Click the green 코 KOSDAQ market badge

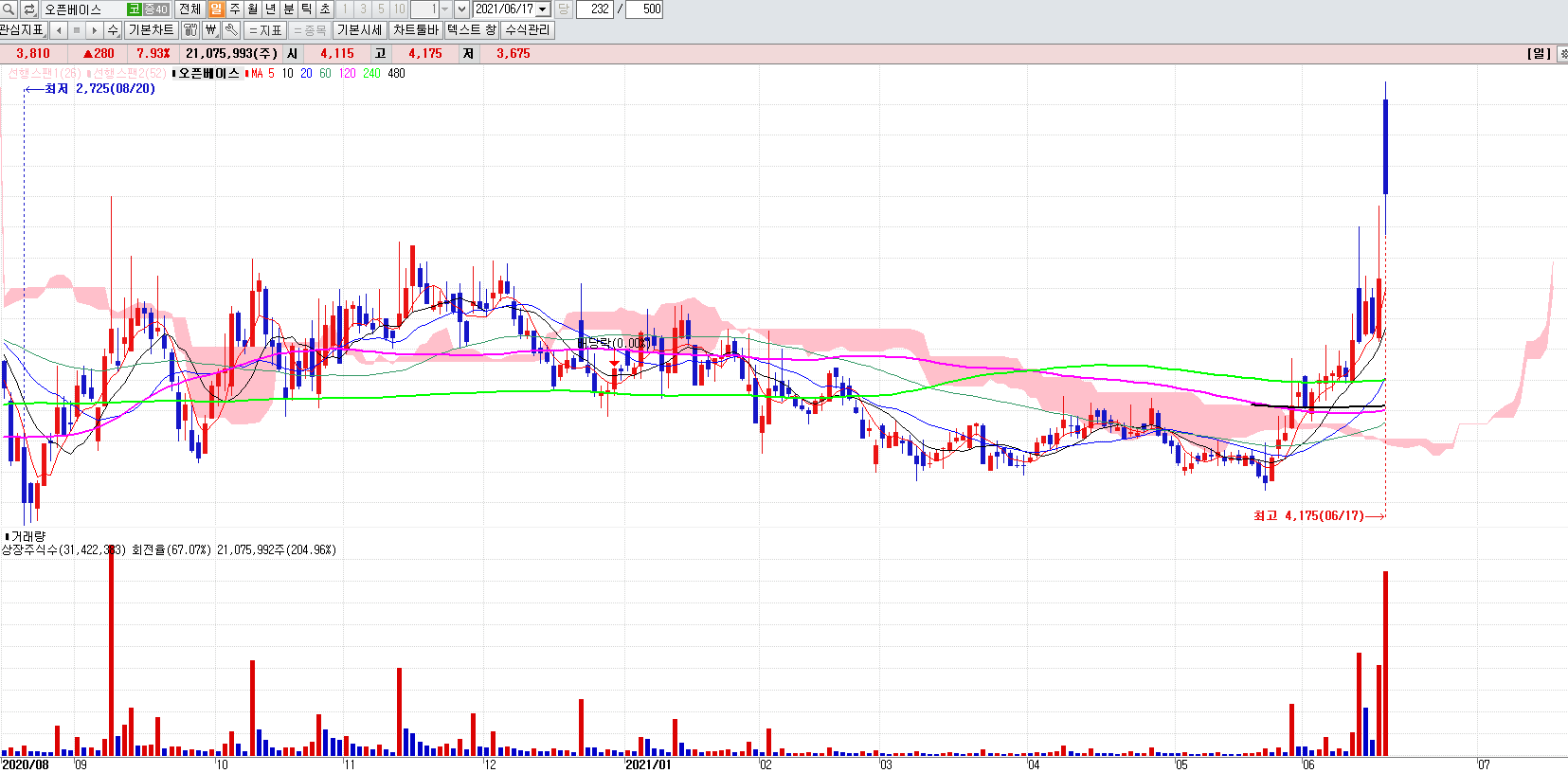click(x=135, y=9)
